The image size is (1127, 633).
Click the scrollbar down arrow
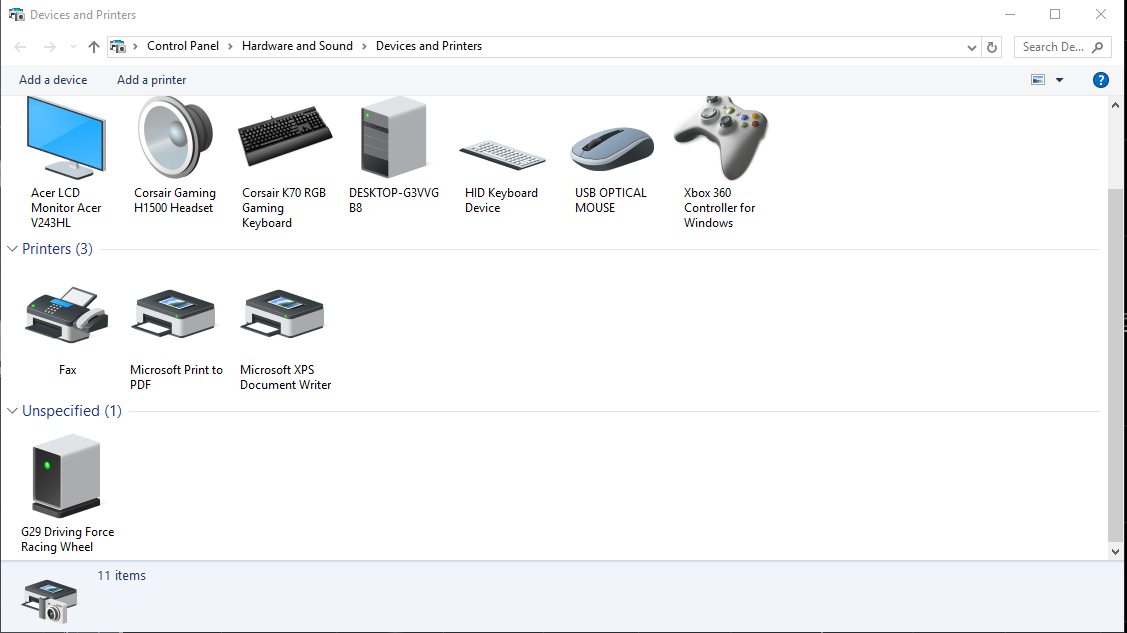pyautogui.click(x=1116, y=552)
